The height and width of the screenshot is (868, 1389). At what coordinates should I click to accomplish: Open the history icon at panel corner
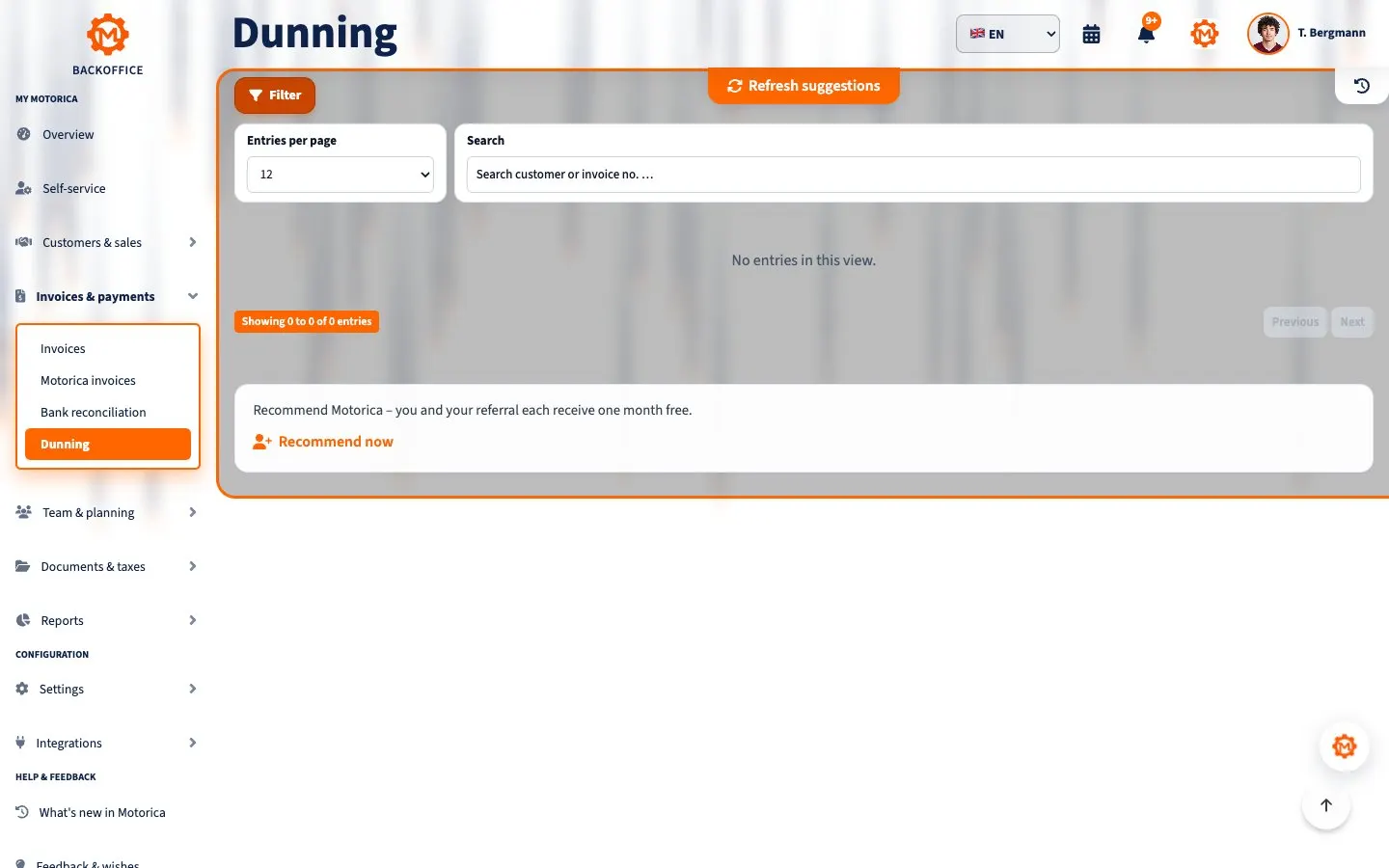click(1362, 86)
